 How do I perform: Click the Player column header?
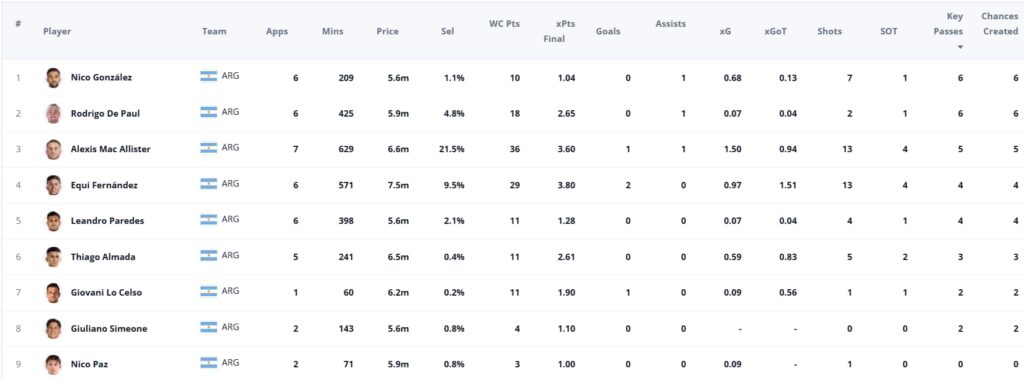[x=57, y=31]
